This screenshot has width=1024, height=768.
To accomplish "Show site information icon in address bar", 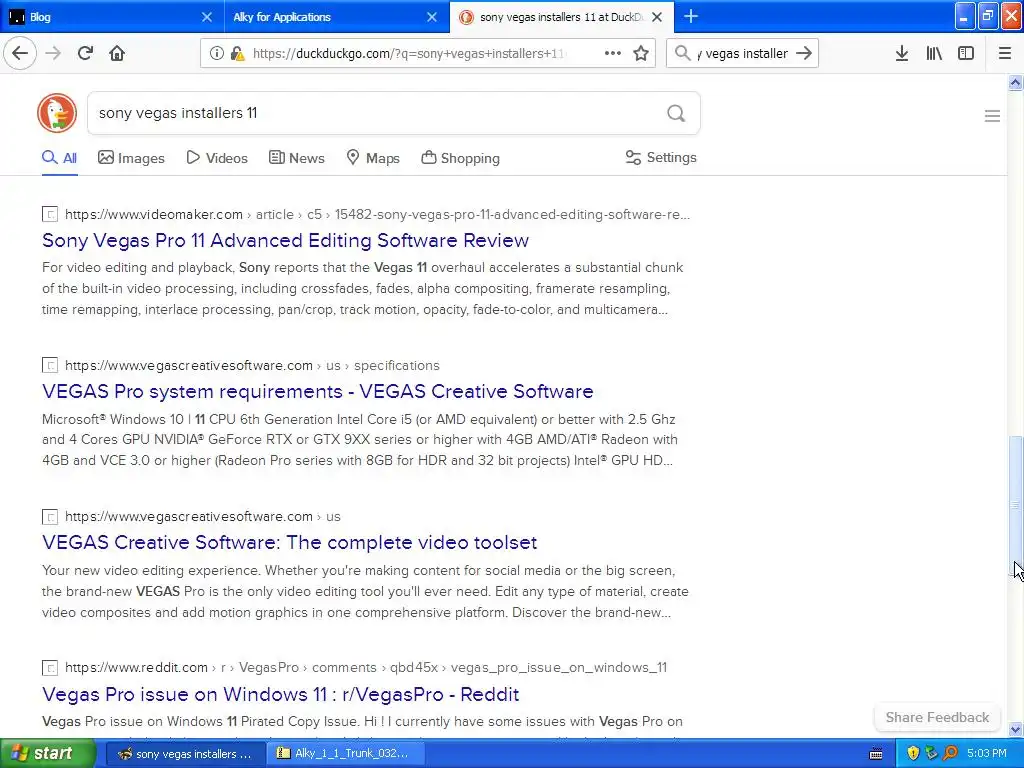I will 216,53.
